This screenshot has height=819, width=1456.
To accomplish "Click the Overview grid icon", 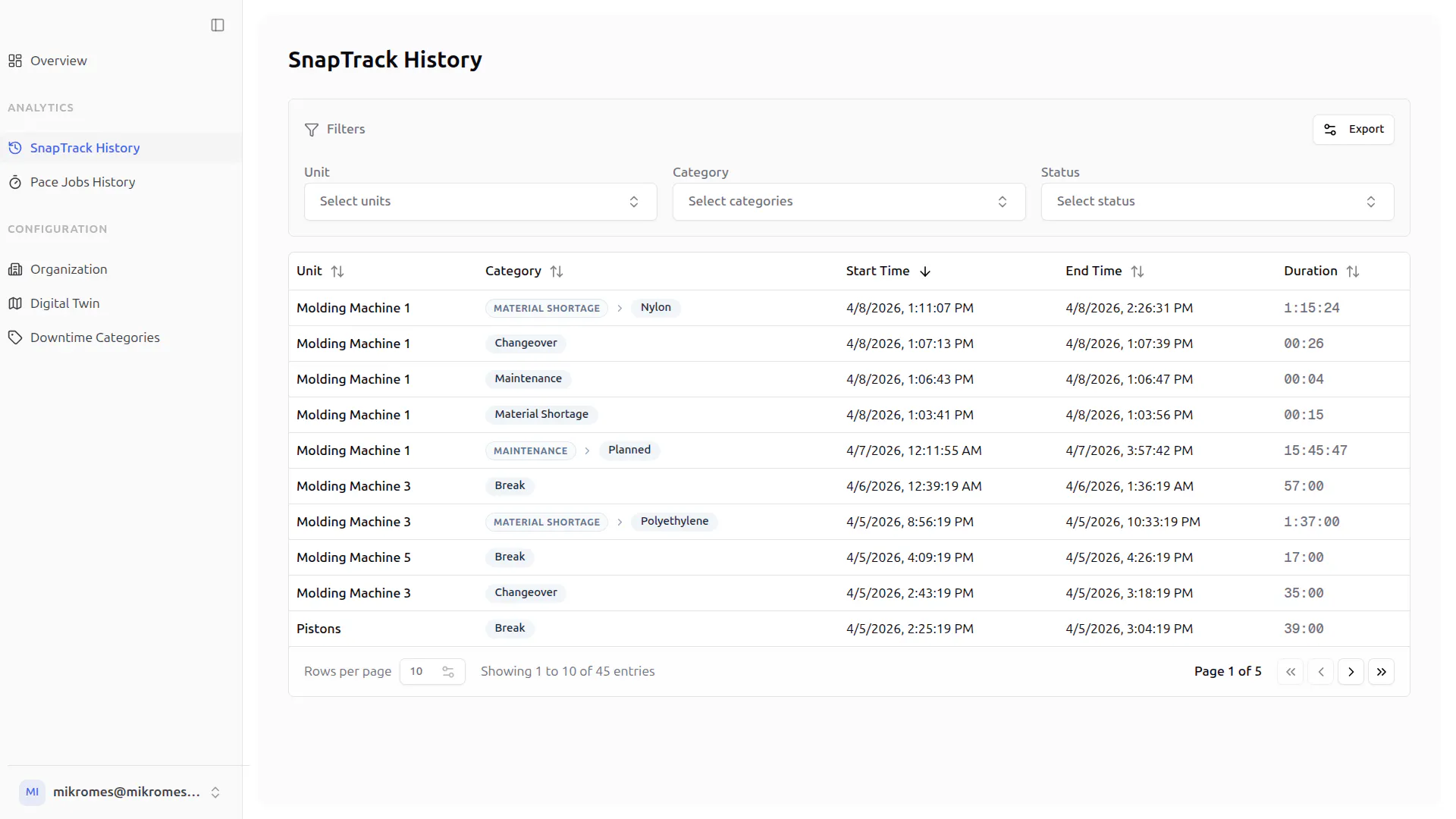I will pos(15,61).
